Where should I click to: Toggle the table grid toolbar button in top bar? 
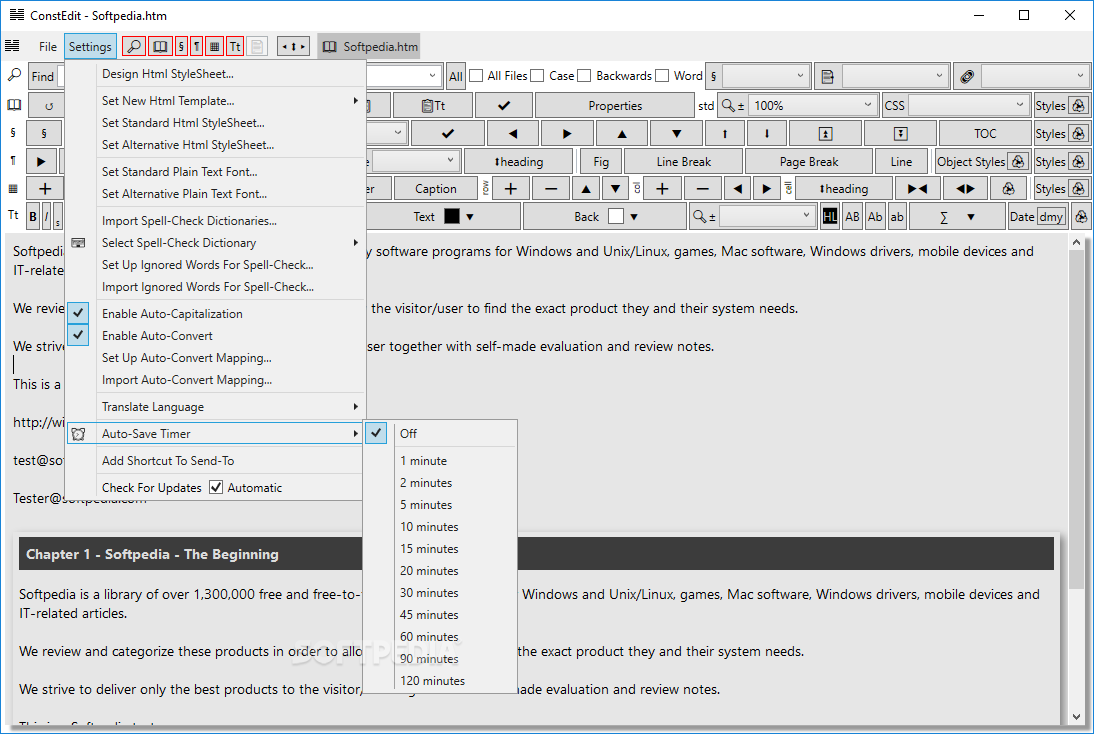click(215, 47)
